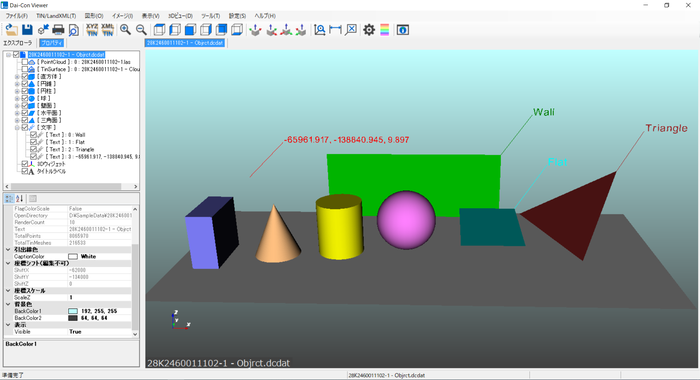Click the XML TIN toolbar icon
Image resolution: width=700 pixels, height=380 pixels.
point(108,30)
